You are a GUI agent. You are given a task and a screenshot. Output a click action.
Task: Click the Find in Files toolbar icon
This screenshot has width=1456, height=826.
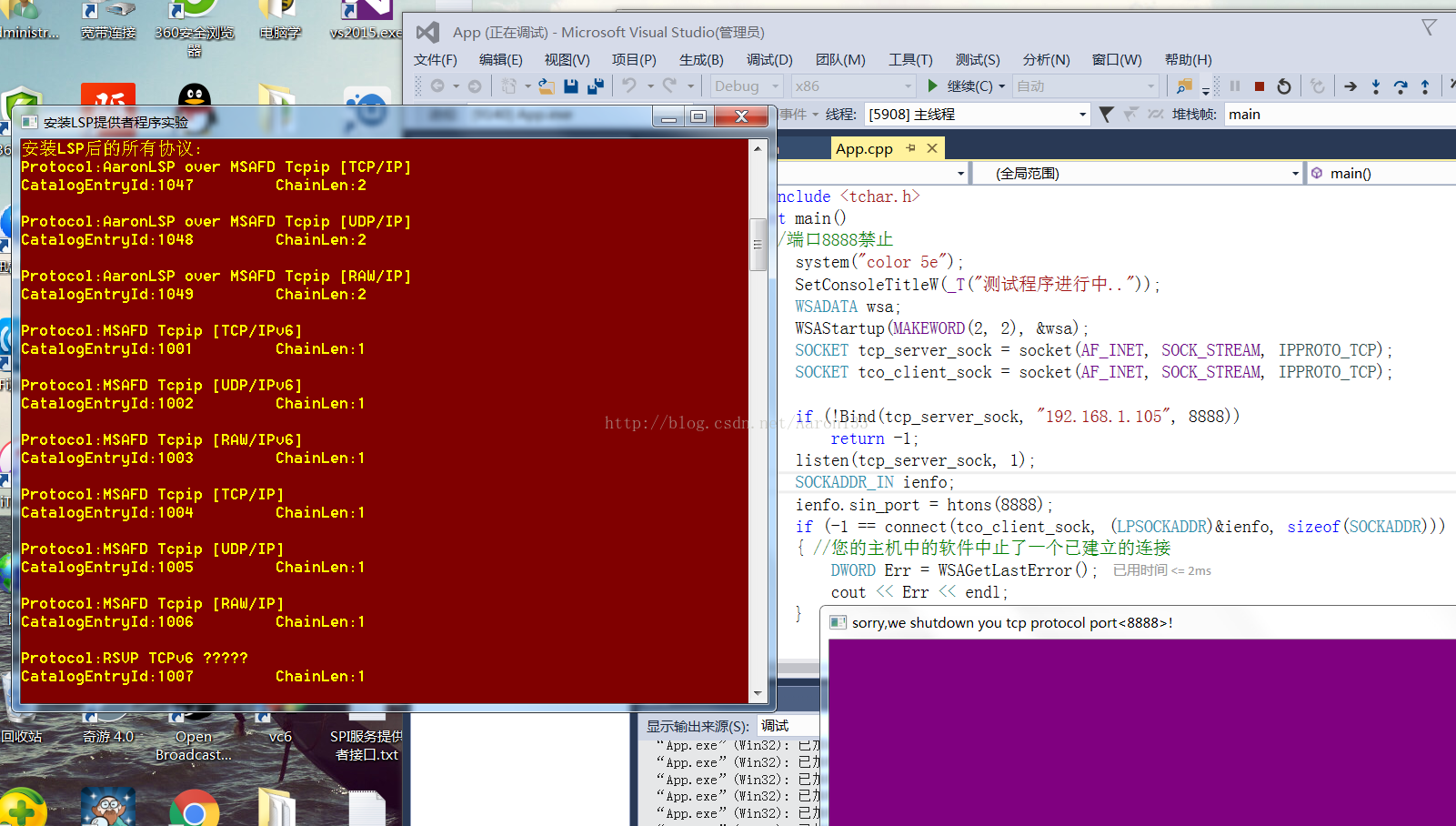point(1184,86)
